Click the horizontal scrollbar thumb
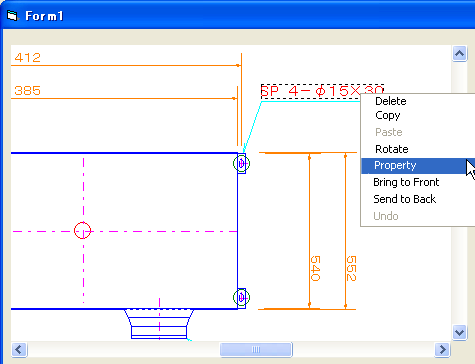475x364 pixels. pos(256,350)
